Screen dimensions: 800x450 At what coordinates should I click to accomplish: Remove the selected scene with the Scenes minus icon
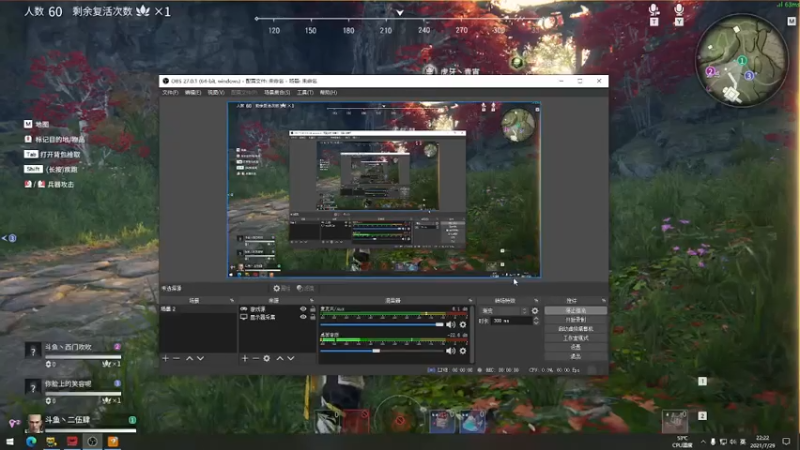(177, 359)
